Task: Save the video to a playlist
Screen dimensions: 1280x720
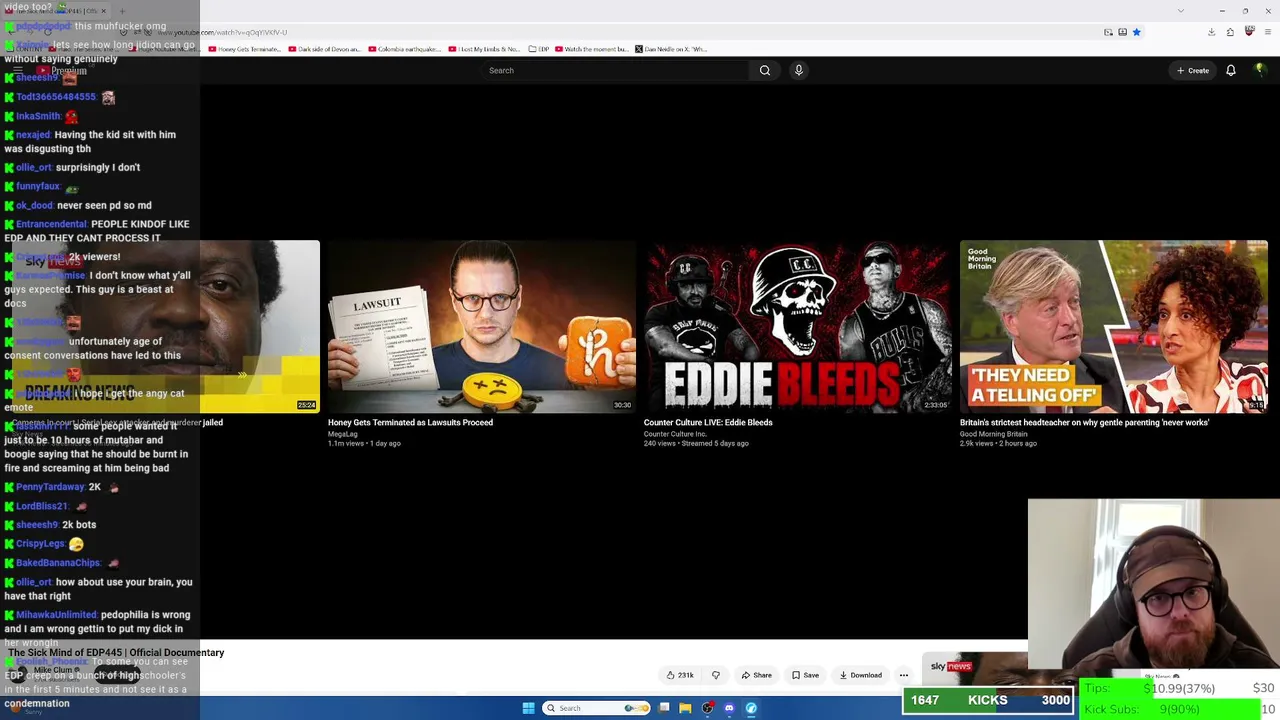Action: click(805, 675)
